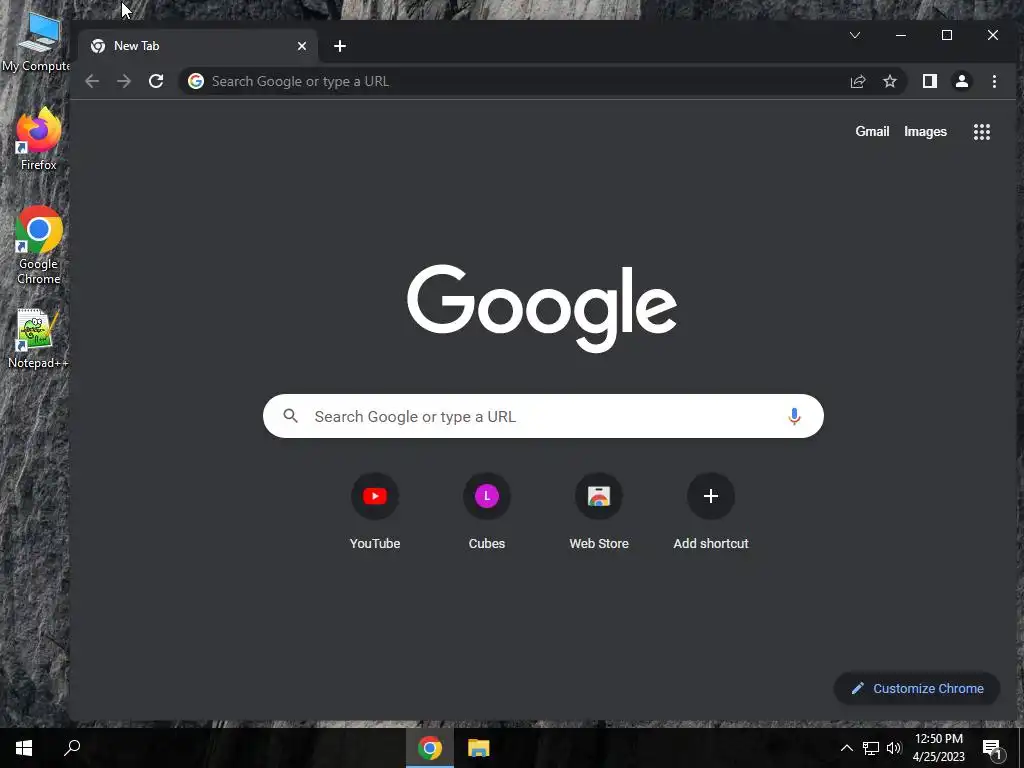Image resolution: width=1024 pixels, height=768 pixels.
Task: Click the Google G icon in address bar
Action: tap(196, 81)
